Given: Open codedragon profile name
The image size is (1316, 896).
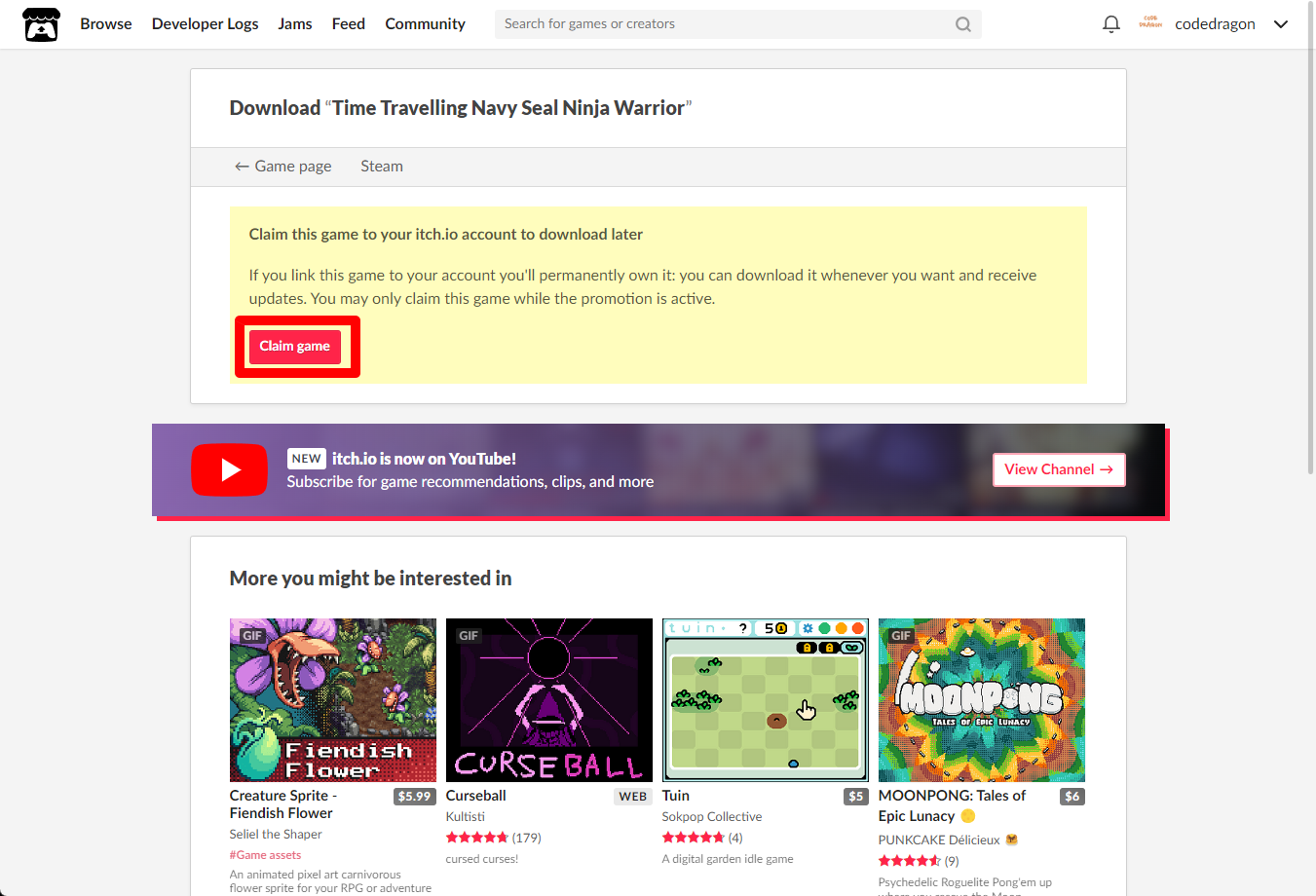Looking at the screenshot, I should [x=1215, y=24].
